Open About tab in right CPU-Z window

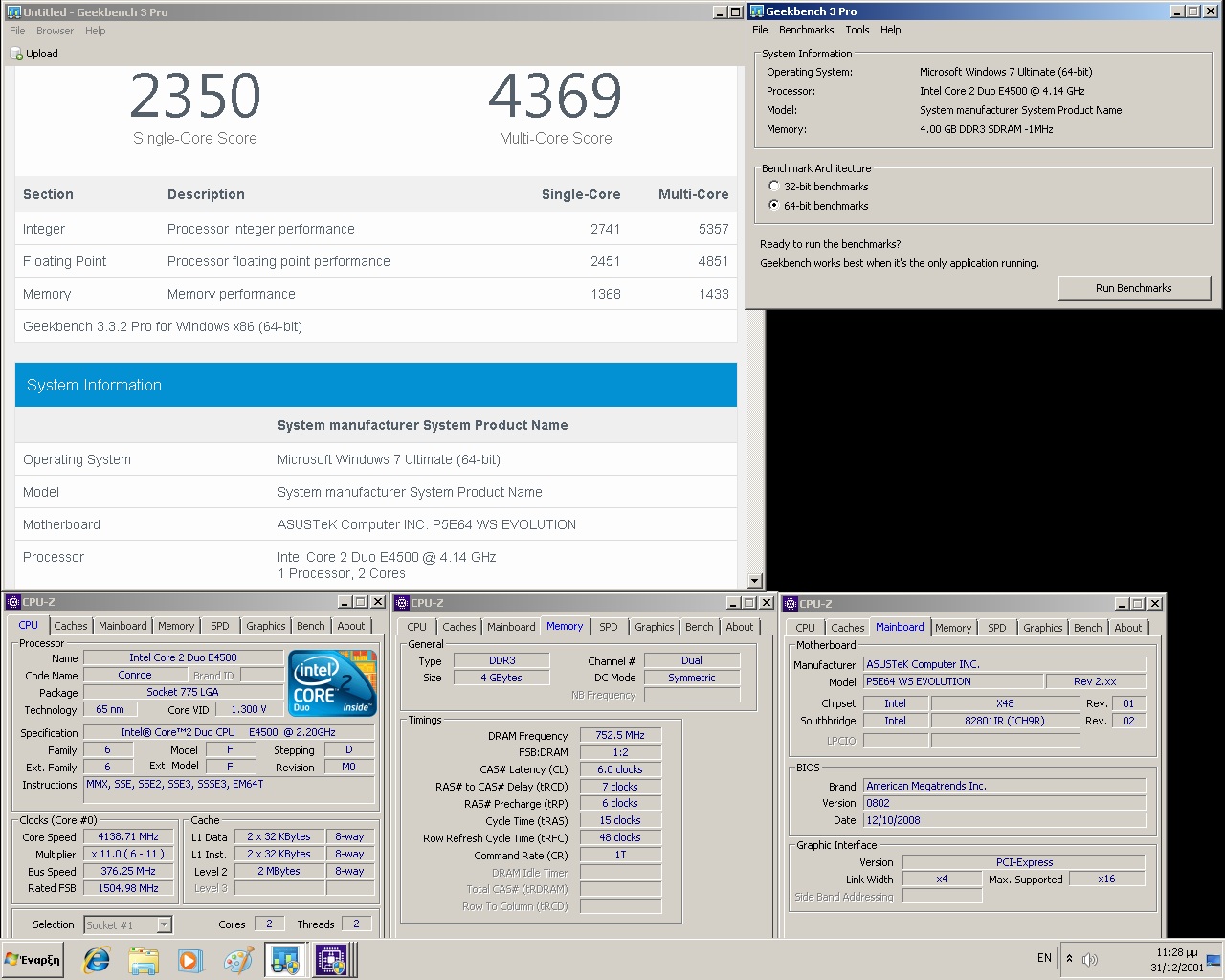click(x=1128, y=628)
